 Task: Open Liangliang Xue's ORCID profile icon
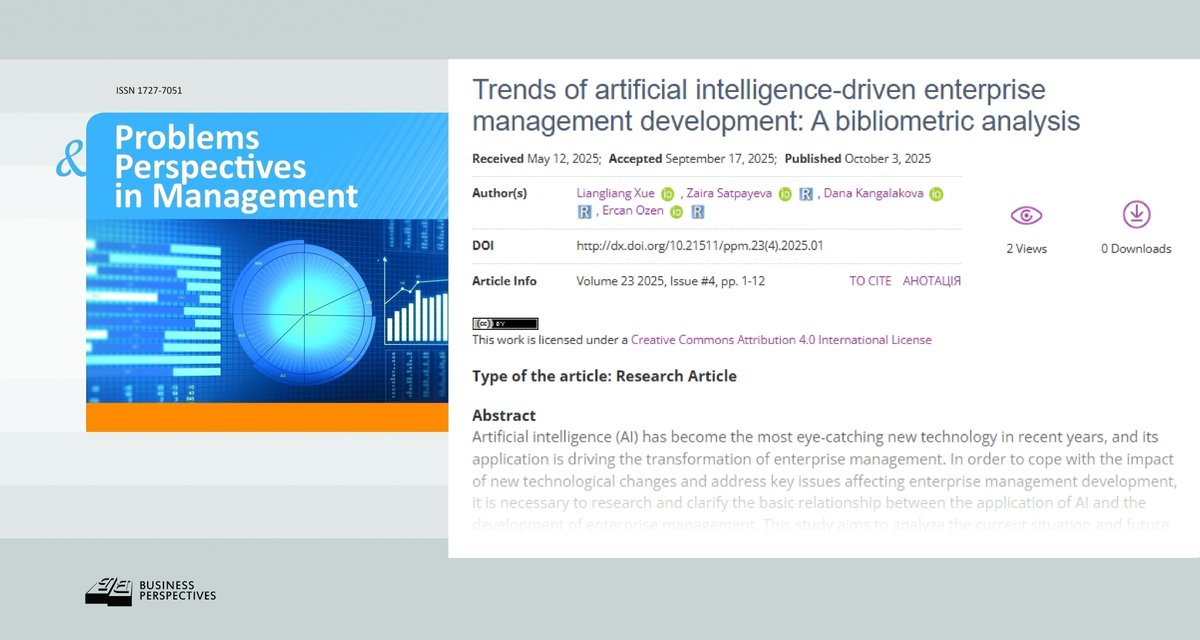(666, 193)
